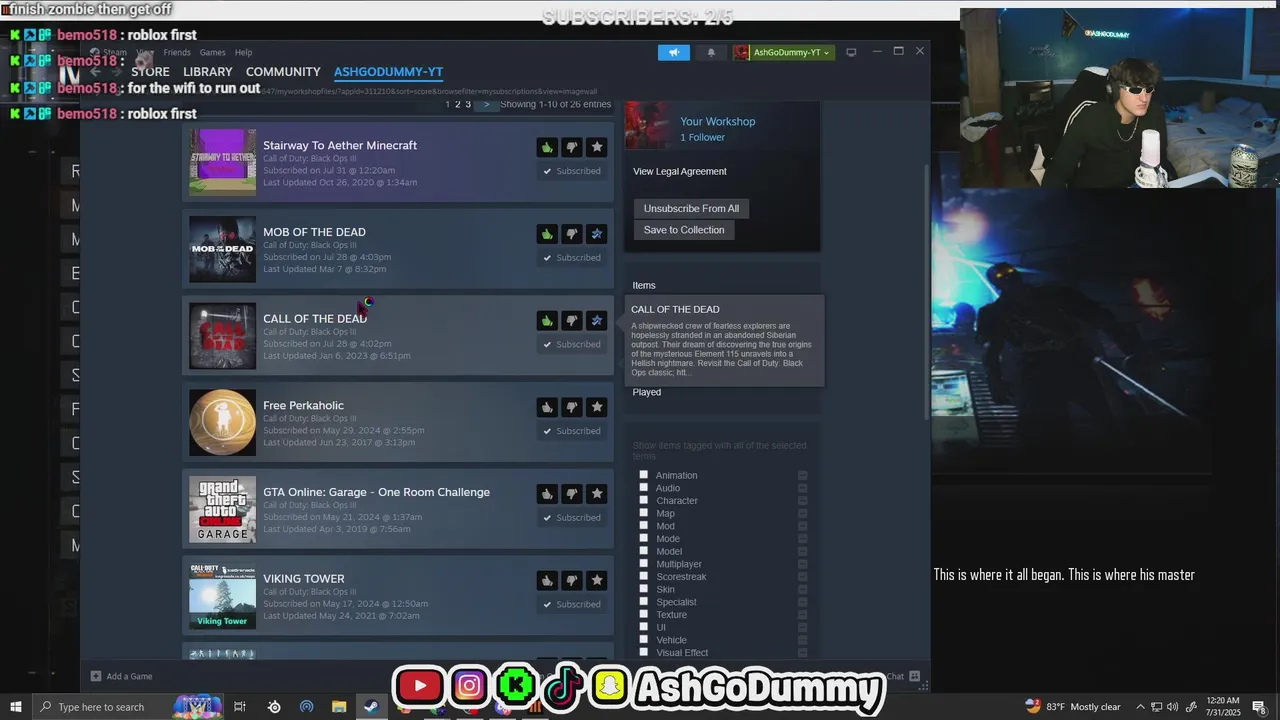The width and height of the screenshot is (1280, 720).
Task: Open the LIBRARY tab
Action: (208, 72)
